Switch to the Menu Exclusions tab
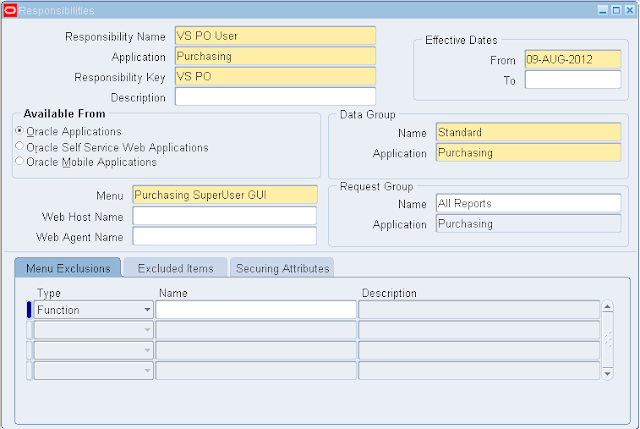This screenshot has height=429, width=640. pyautogui.click(x=68, y=268)
